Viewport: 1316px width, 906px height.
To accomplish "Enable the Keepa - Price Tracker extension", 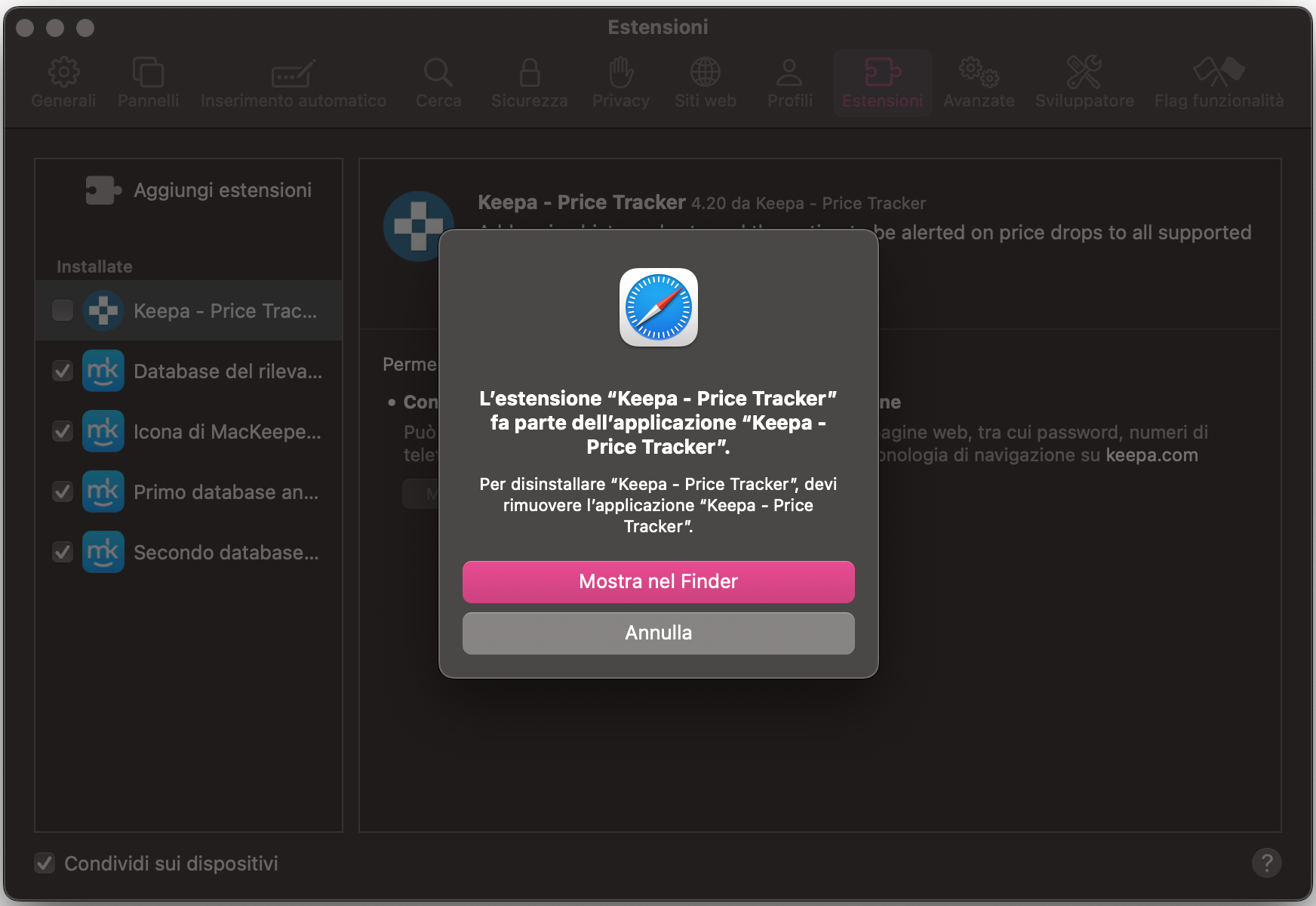I will pos(63,310).
